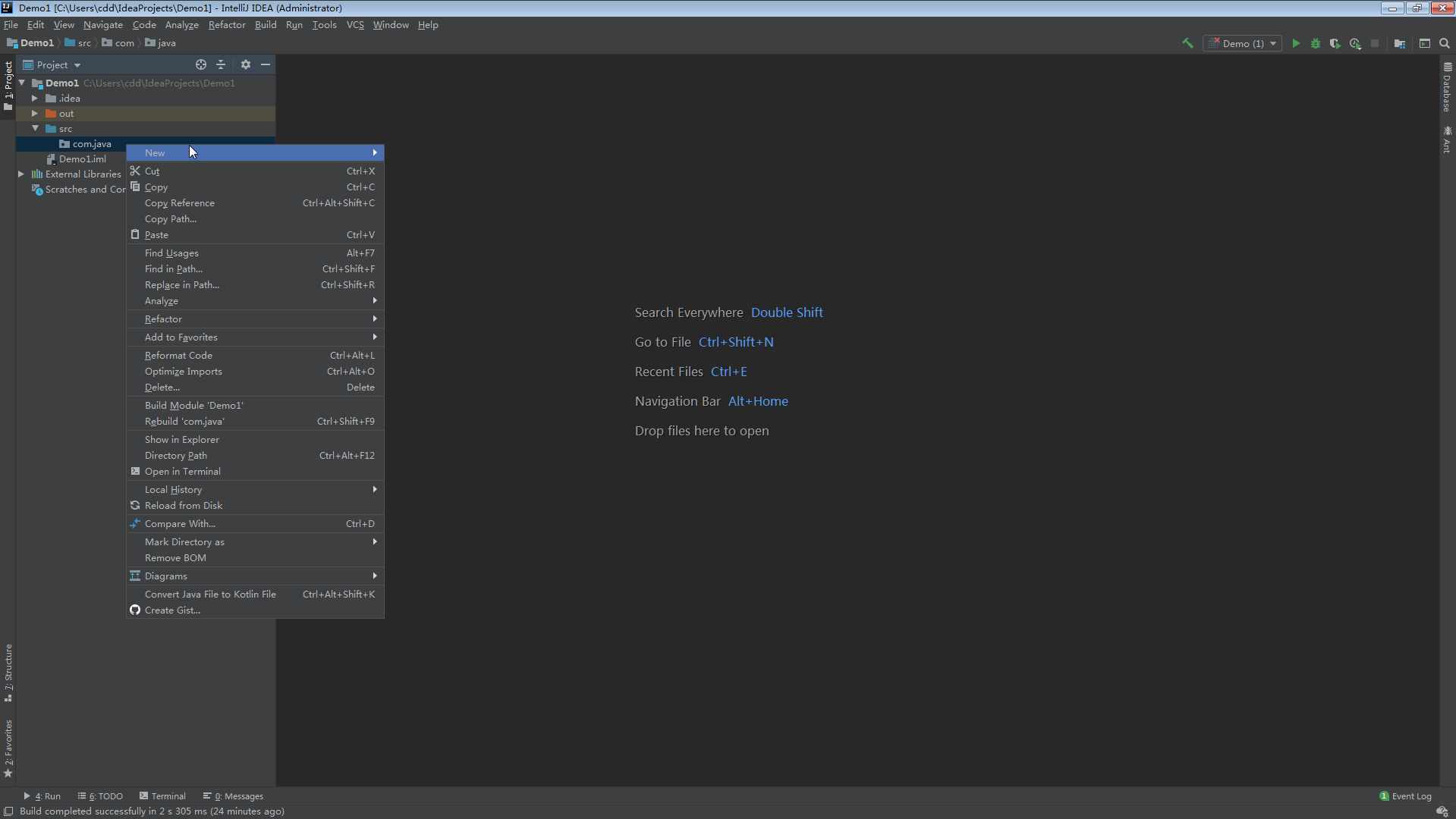Open the VCS menu
Screen dimensions: 1456x819
click(x=355, y=24)
